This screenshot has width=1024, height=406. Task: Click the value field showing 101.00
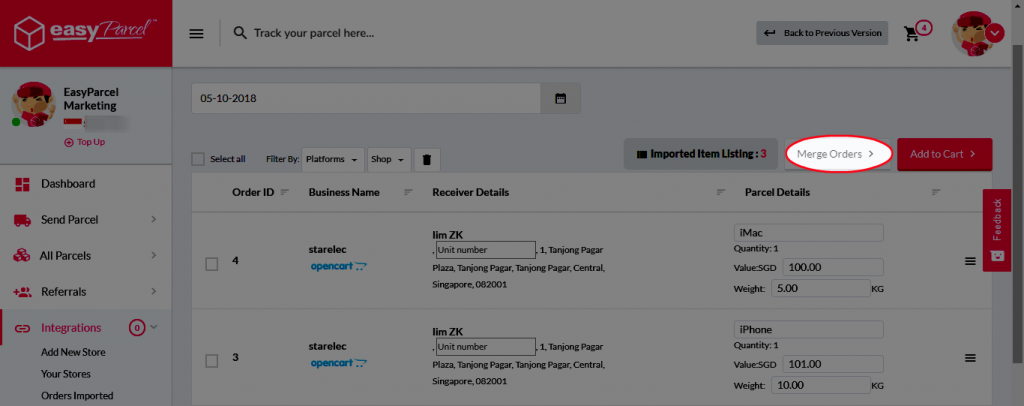(833, 365)
